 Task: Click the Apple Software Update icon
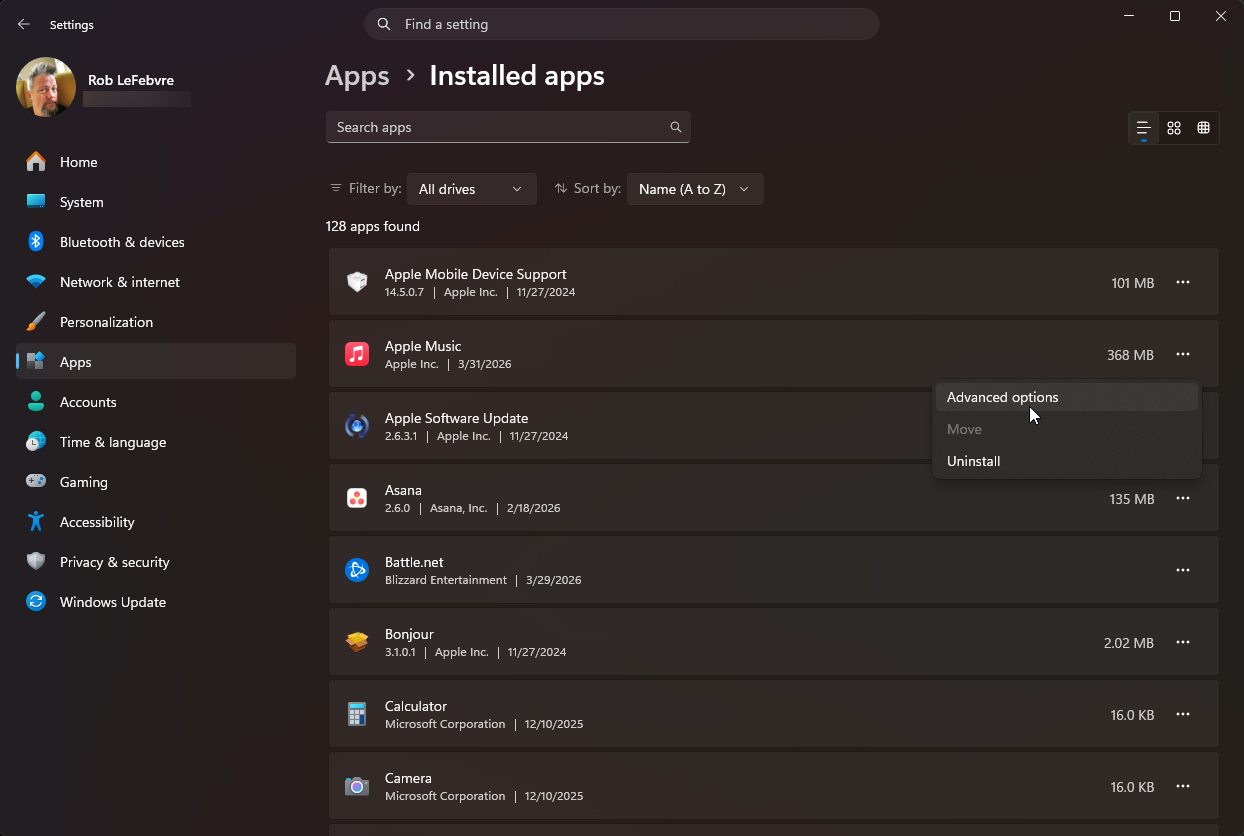[357, 426]
